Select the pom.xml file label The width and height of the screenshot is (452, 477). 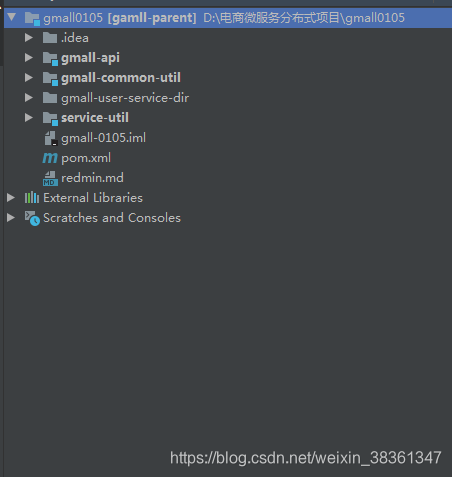pyautogui.click(x=86, y=158)
